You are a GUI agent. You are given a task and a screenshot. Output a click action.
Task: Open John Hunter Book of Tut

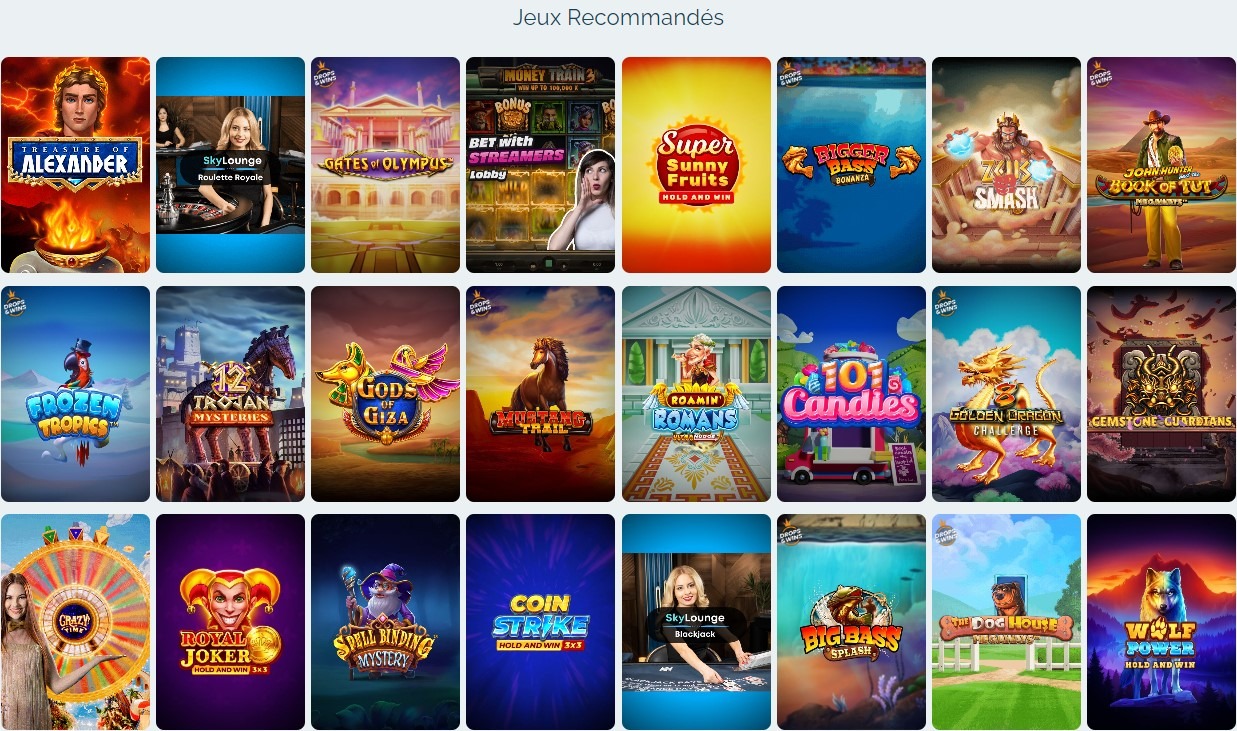[1161, 165]
